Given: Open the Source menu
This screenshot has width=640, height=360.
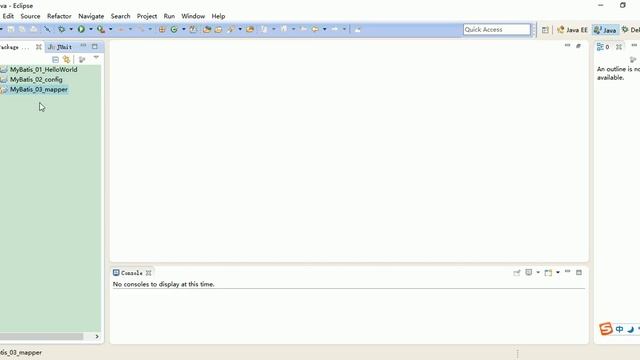Looking at the screenshot, I should [30, 16].
